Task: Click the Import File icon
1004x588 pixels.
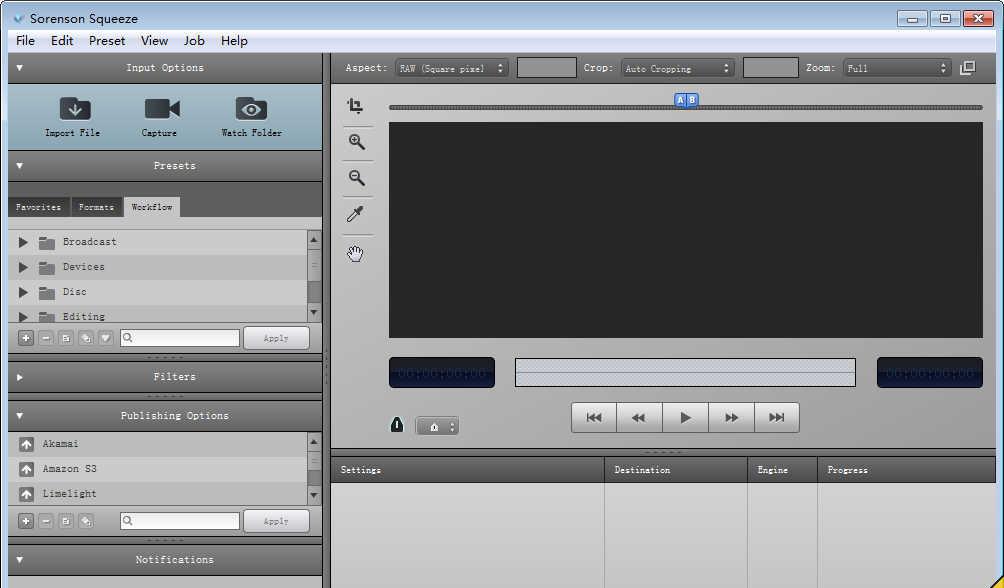Action: (x=75, y=109)
